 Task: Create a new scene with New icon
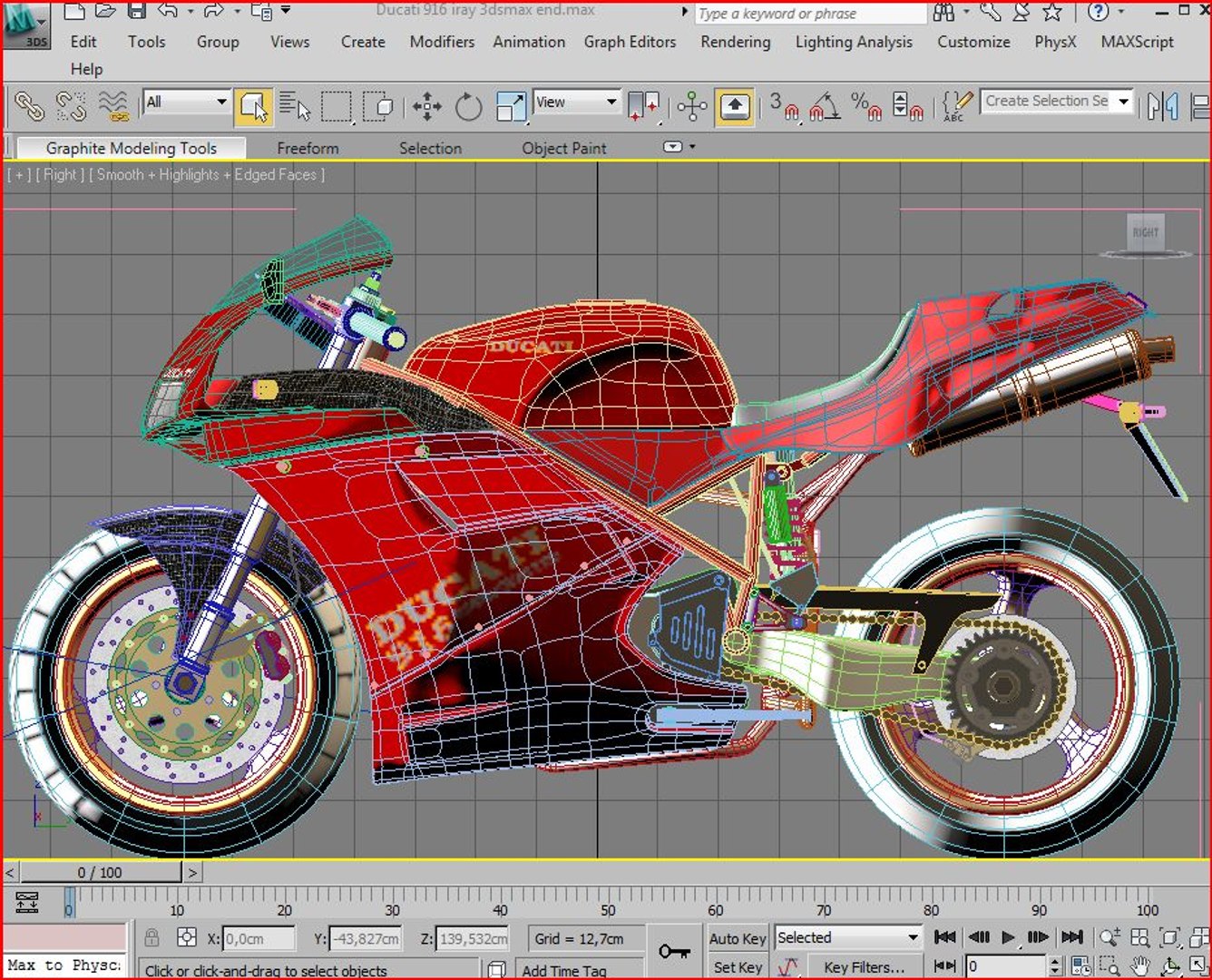click(75, 12)
